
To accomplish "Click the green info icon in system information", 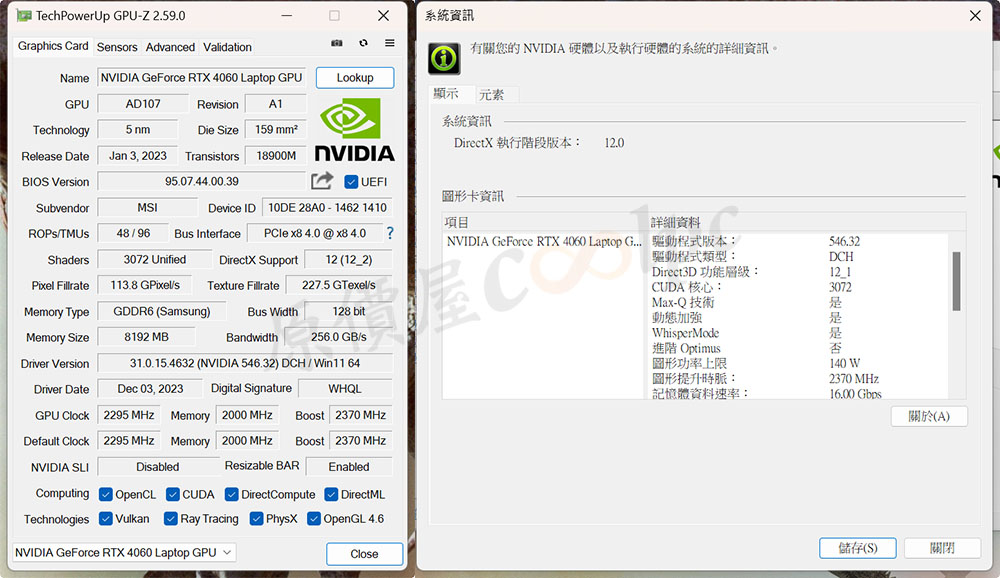I will click(x=444, y=59).
